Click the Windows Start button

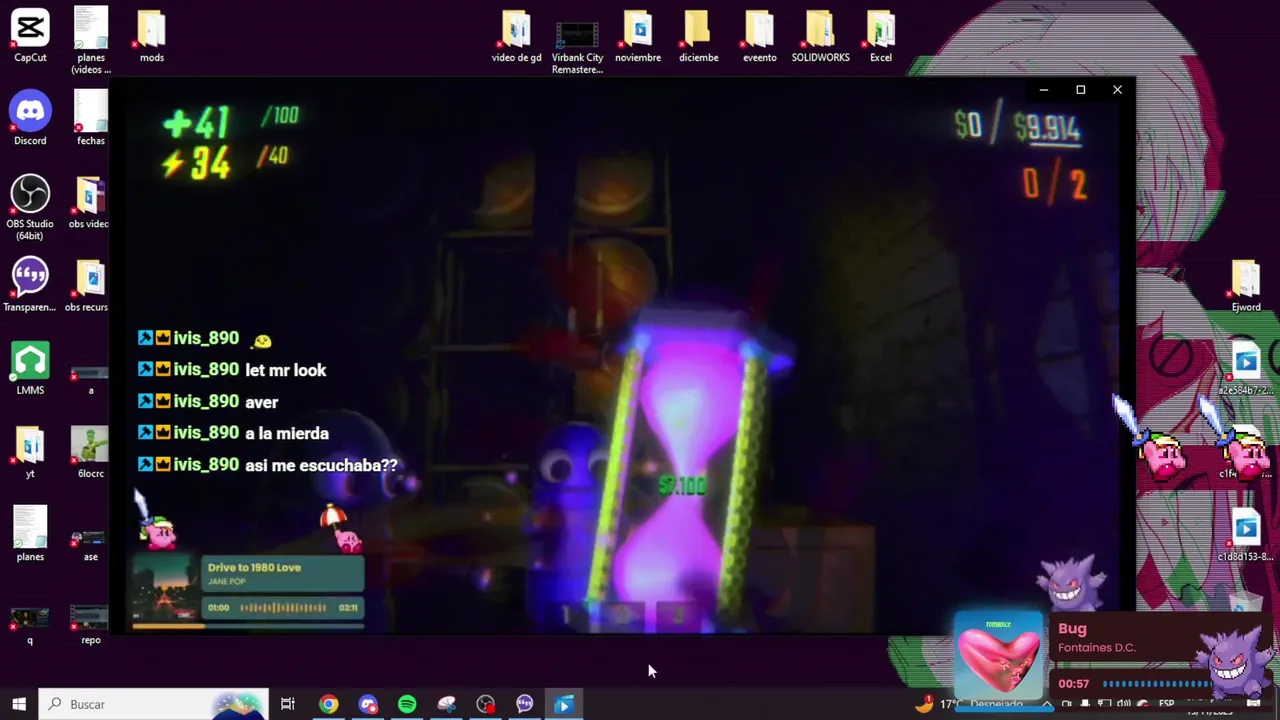click(x=18, y=704)
